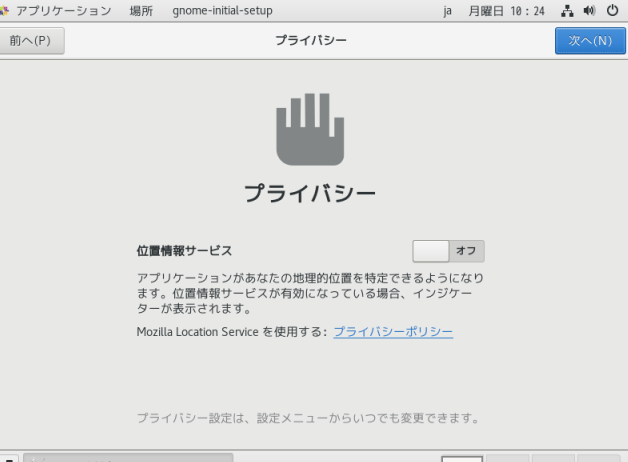The image size is (628, 462).
Task: Open the gnome-initial-setup app menu
Action: (x=222, y=11)
